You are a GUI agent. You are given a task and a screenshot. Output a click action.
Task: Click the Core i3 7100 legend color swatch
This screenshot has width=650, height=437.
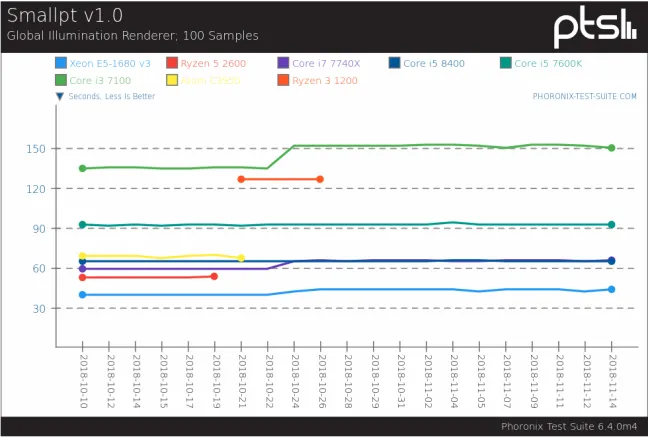61,80
